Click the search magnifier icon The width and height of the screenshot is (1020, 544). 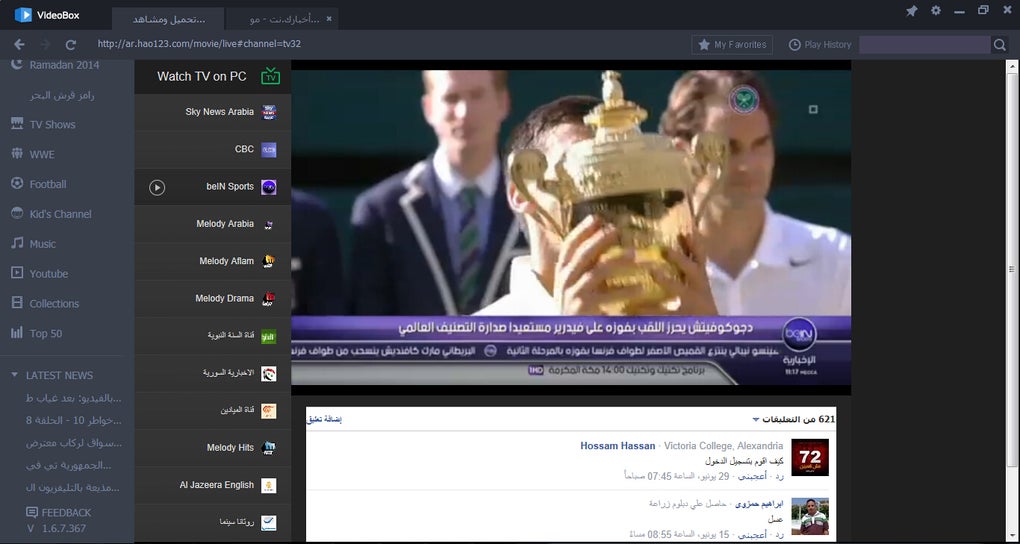(1000, 44)
